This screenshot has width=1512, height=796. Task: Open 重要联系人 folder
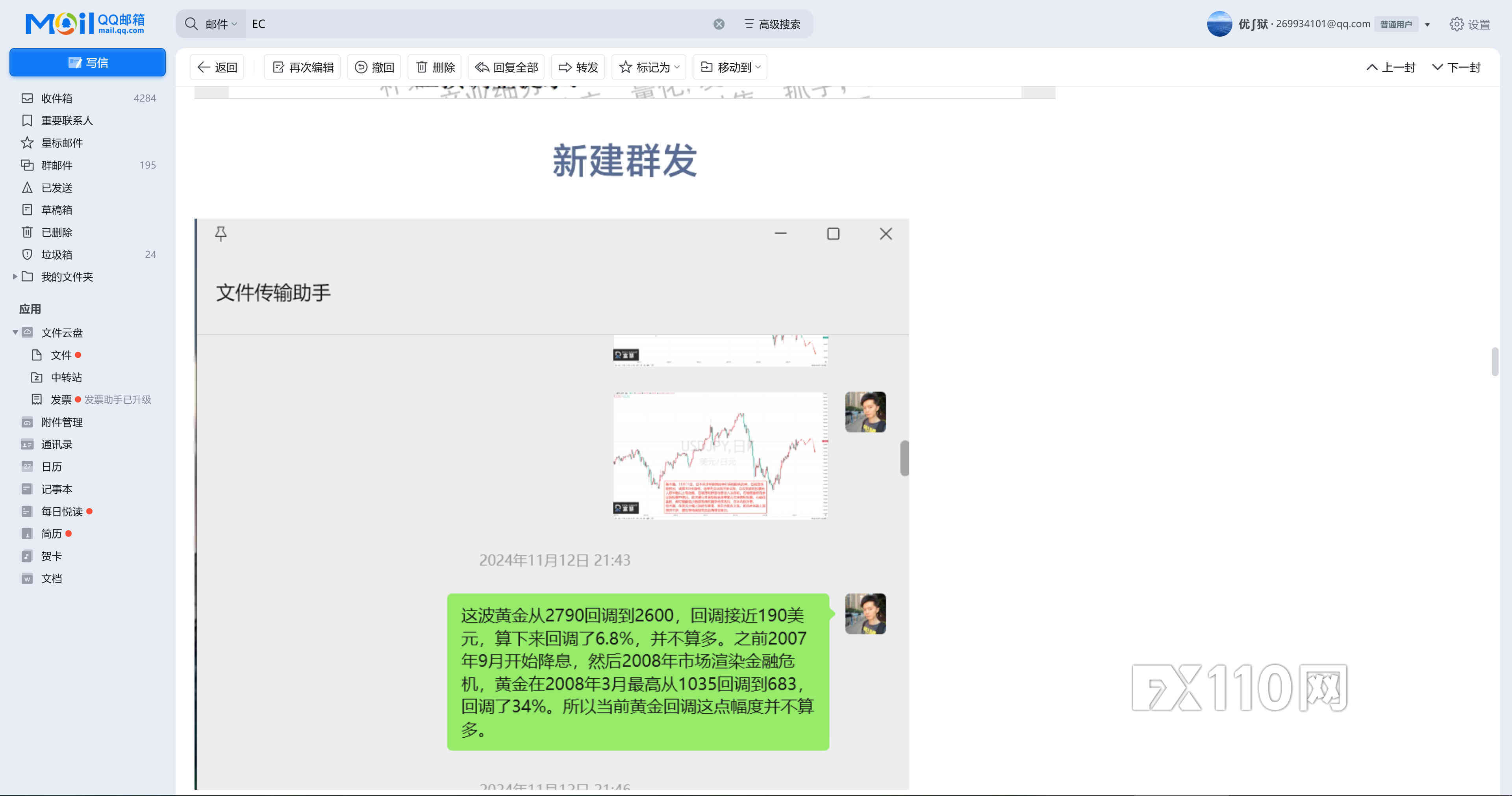(88, 121)
